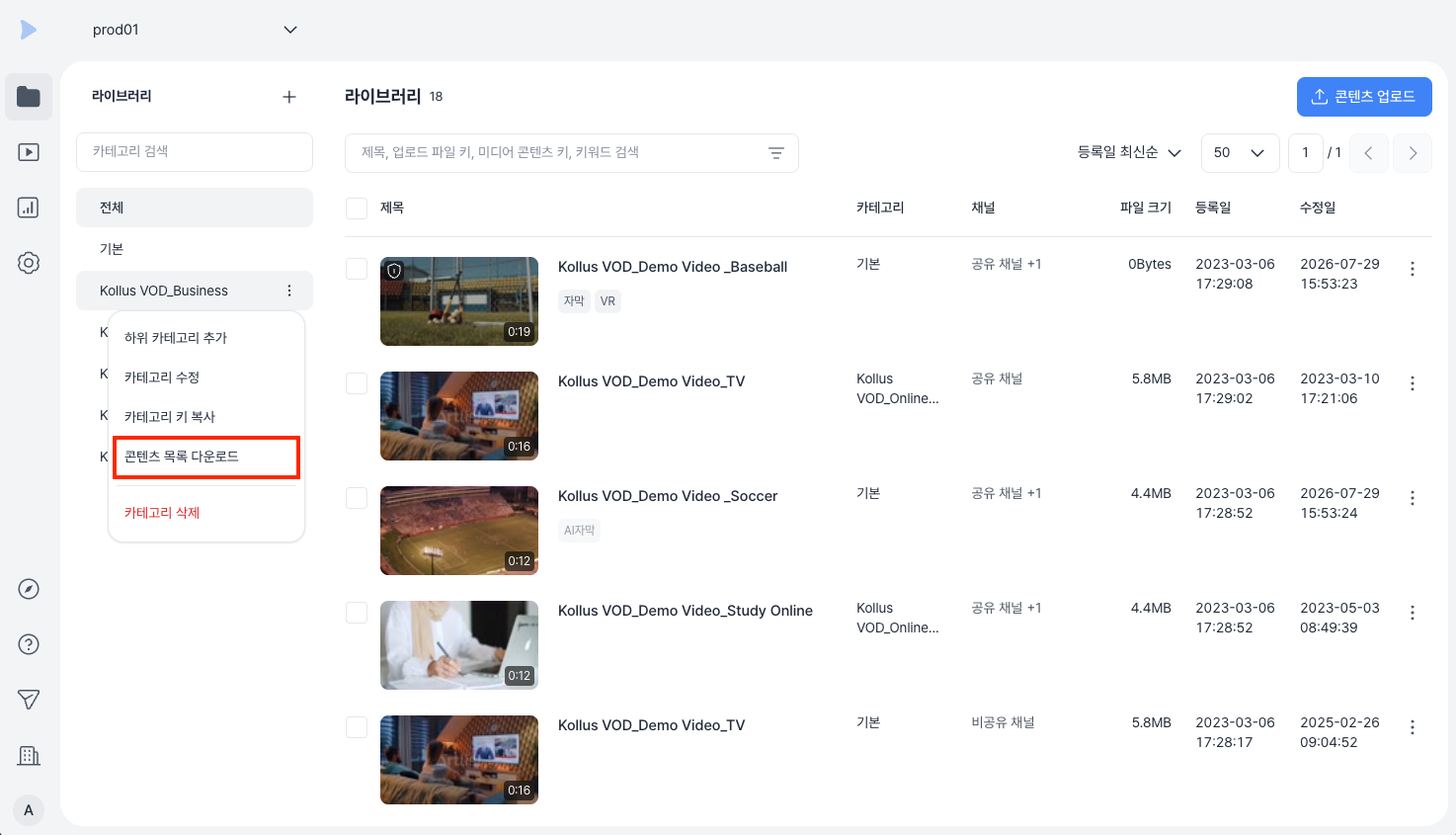Screen dimensions: 1456x835
Task: Click 공유 채널 +1 in Baseball row
Action: (x=1007, y=264)
